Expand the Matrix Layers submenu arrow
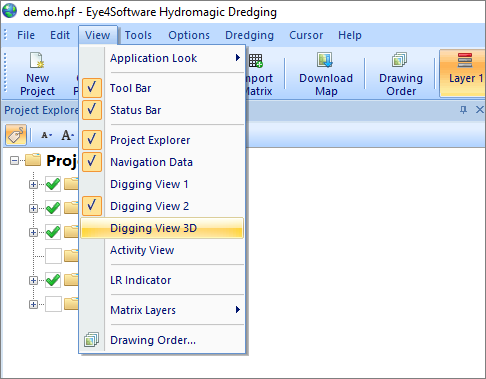486x379 pixels. pos(238,310)
